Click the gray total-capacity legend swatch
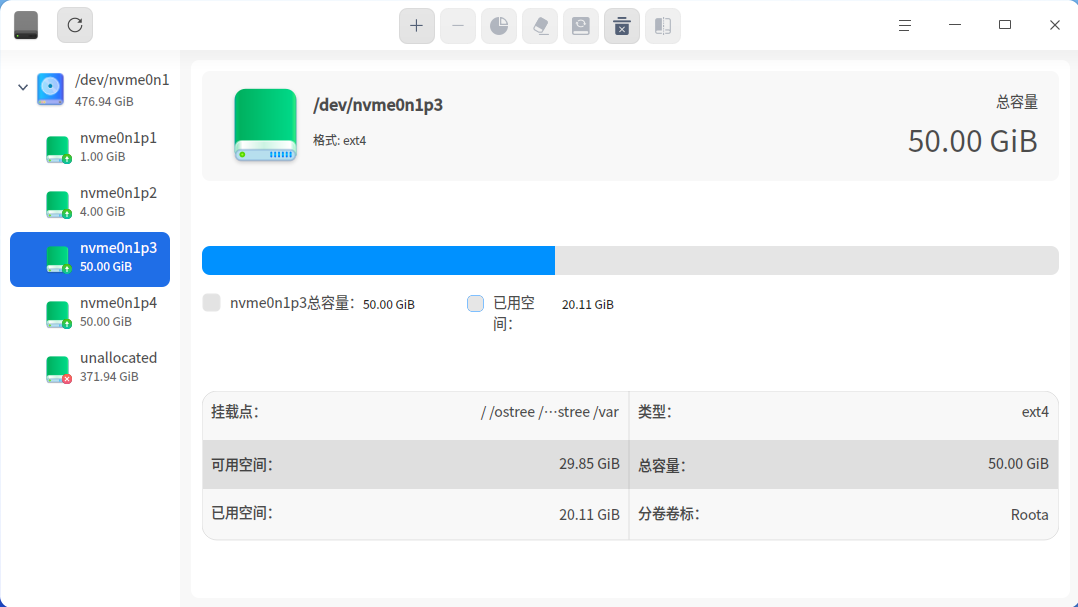This screenshot has height=607, width=1078. click(212, 302)
